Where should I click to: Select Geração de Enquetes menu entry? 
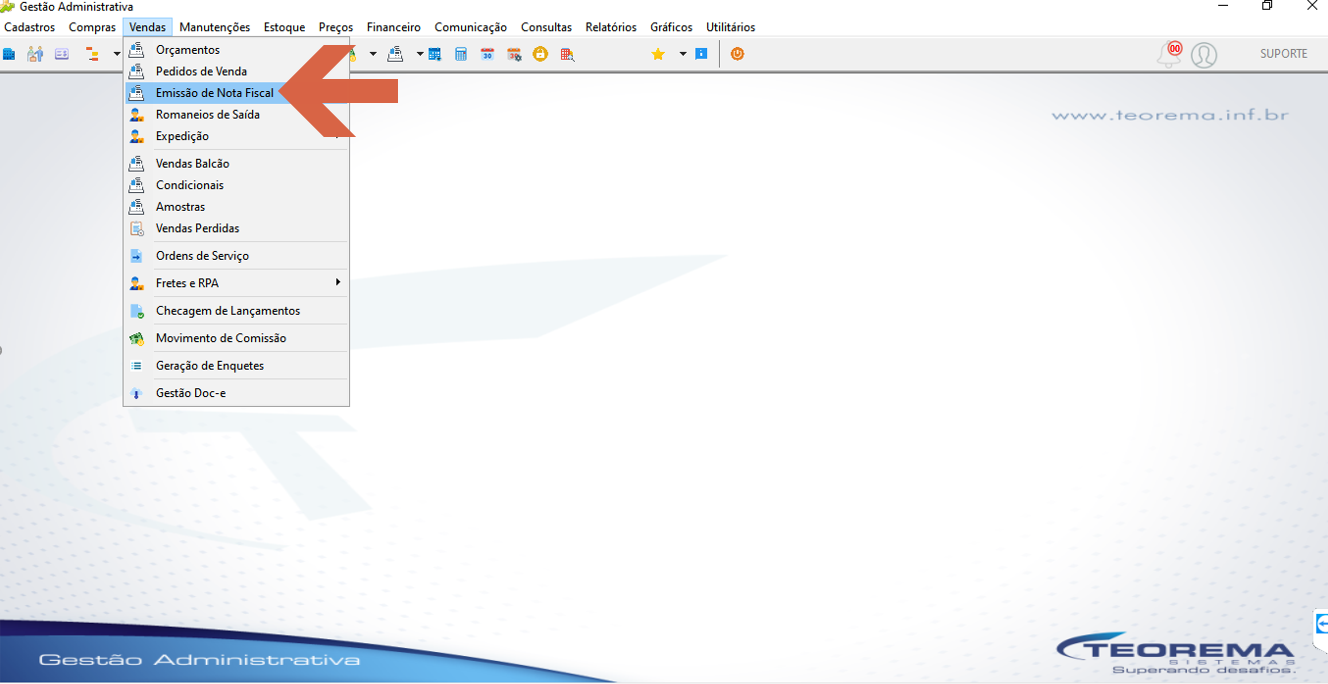tap(236, 366)
